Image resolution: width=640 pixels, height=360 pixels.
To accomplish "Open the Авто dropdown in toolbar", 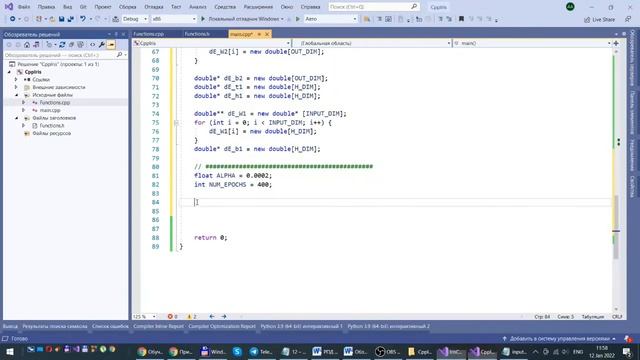I will (x=331, y=19).
